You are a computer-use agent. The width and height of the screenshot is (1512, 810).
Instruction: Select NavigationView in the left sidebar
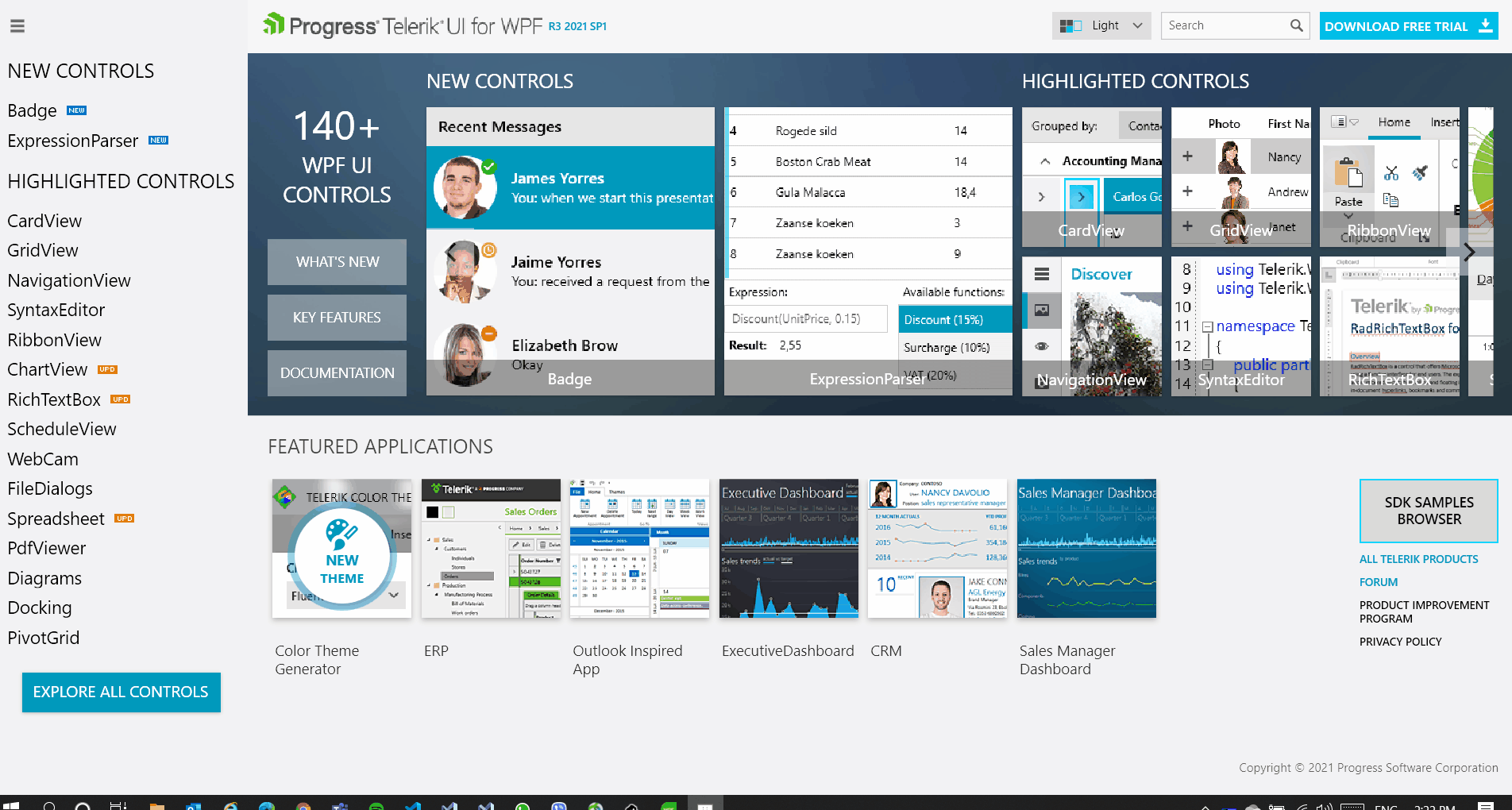tap(69, 280)
